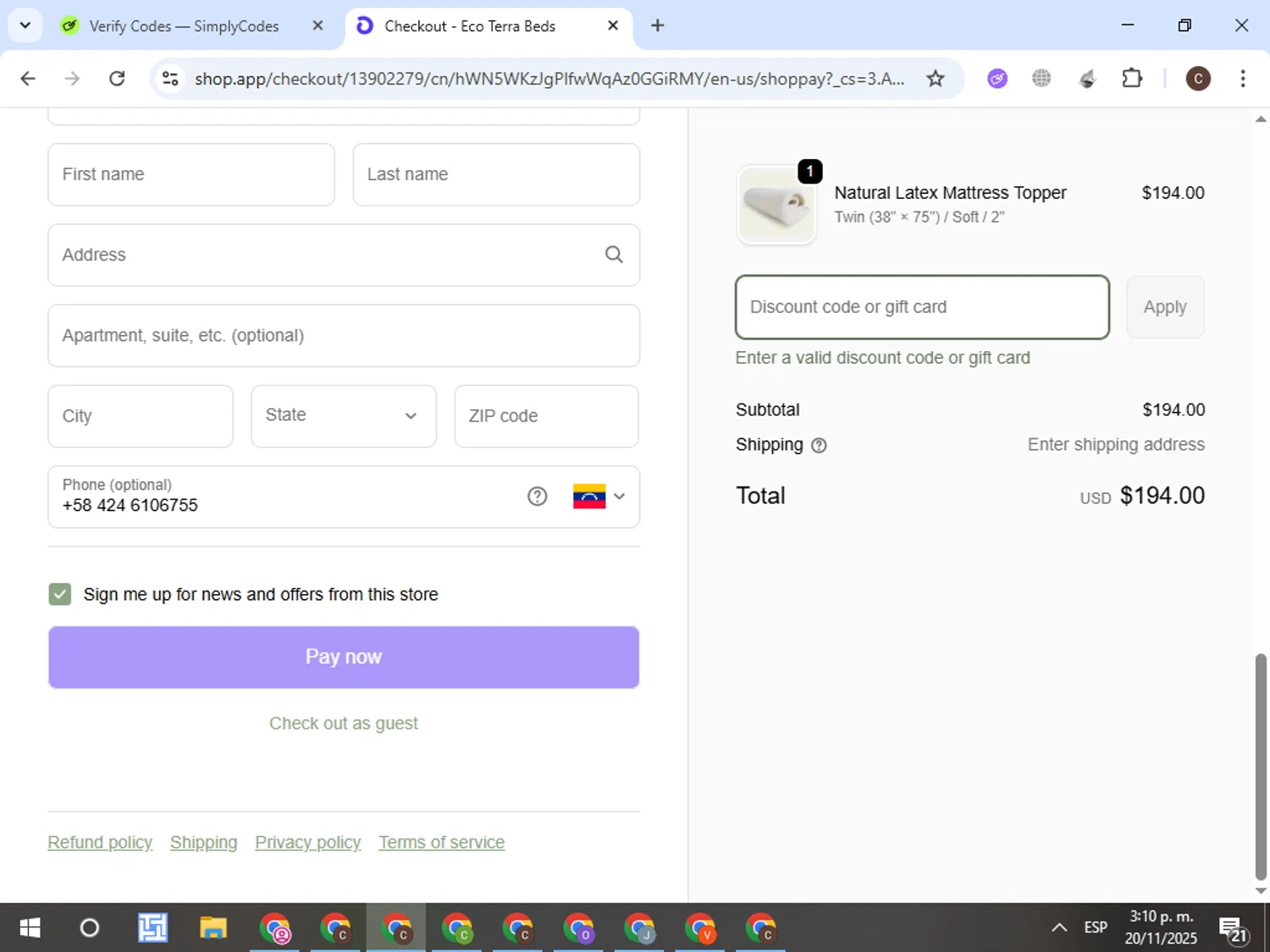The width and height of the screenshot is (1270, 952).
Task: Open Chrome's three-dot menu
Action: pos(1242,79)
